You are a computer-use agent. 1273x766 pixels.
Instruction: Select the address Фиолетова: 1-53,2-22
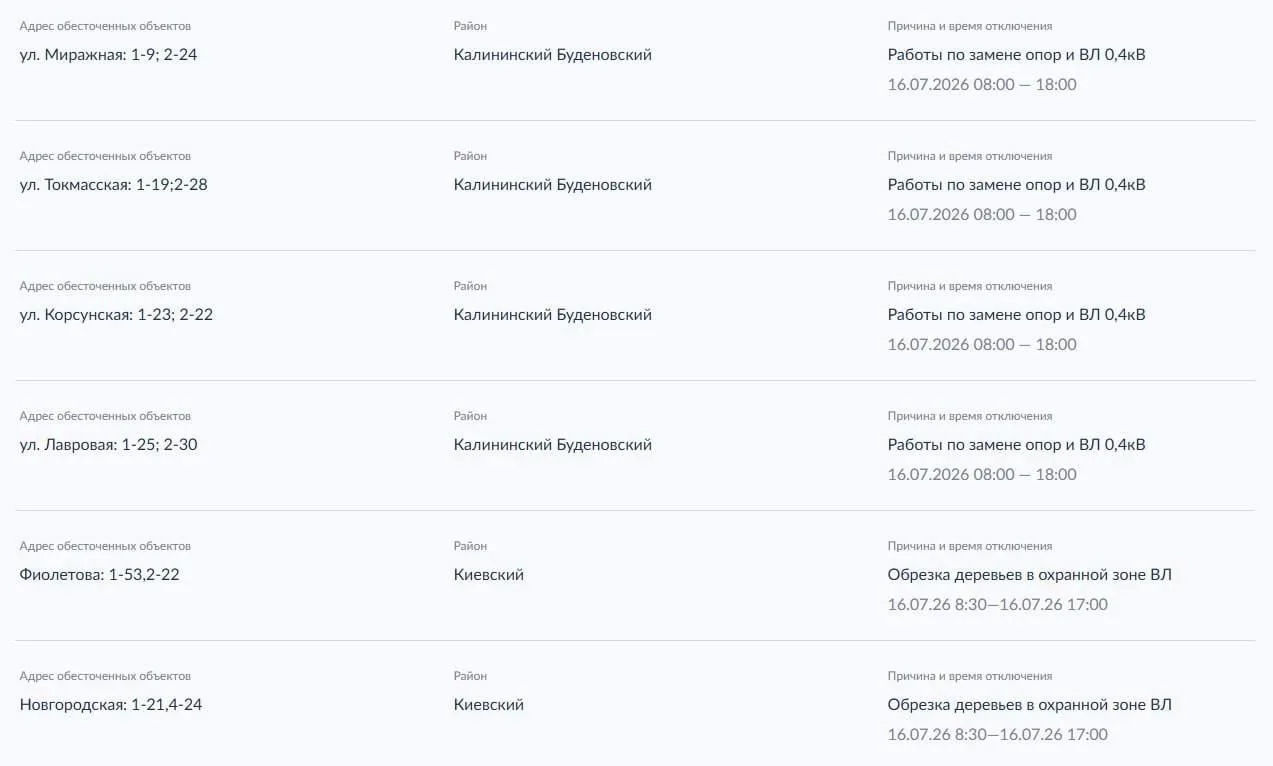(x=100, y=575)
